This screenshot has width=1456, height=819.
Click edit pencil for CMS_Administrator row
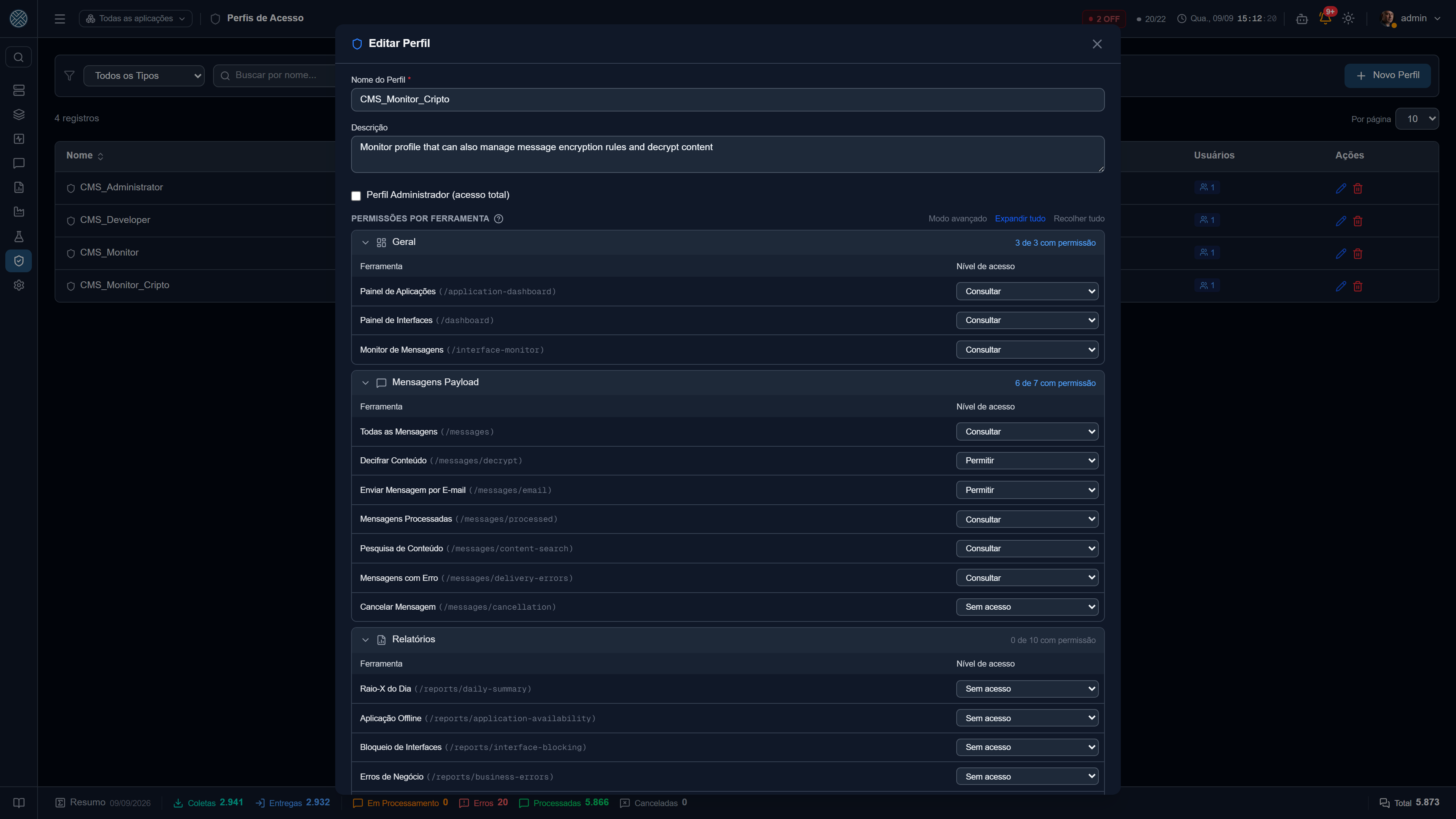(1341, 188)
